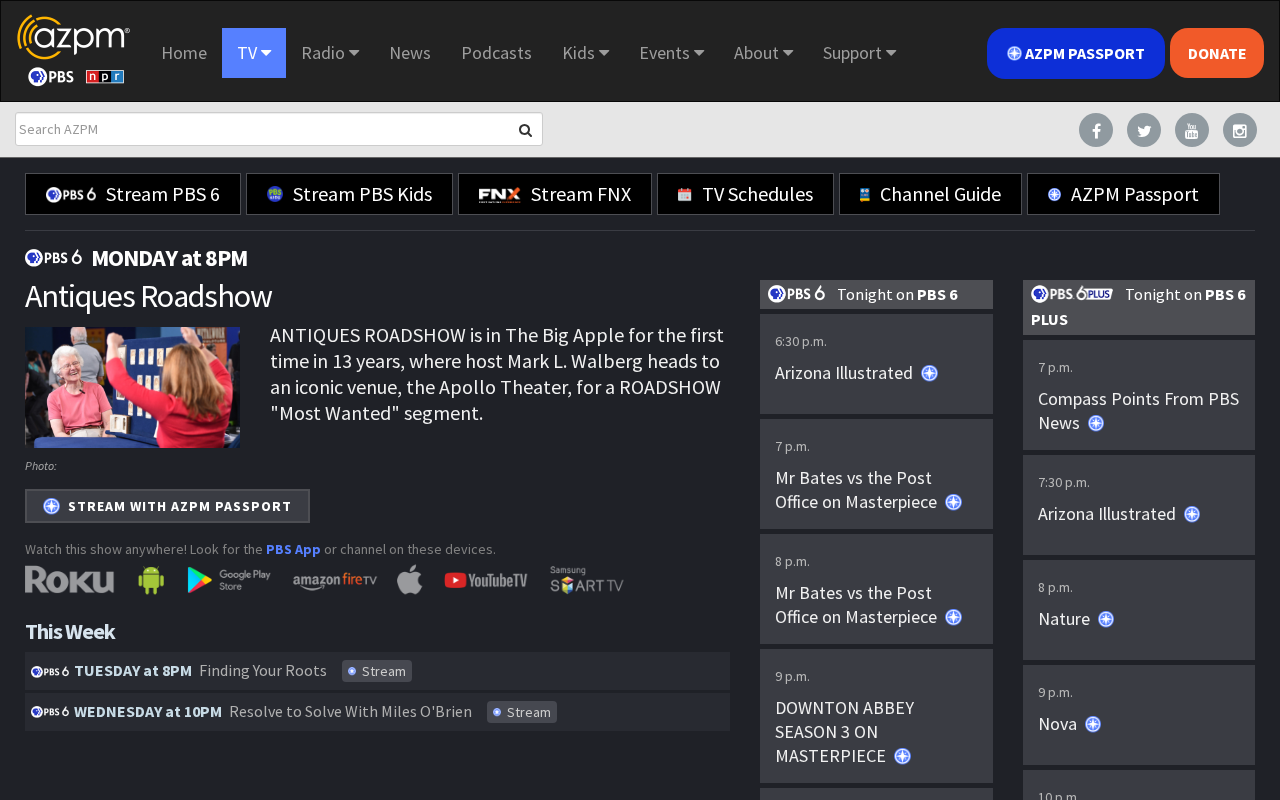This screenshot has height=800, width=1280.
Task: Open the News section
Action: tap(410, 53)
